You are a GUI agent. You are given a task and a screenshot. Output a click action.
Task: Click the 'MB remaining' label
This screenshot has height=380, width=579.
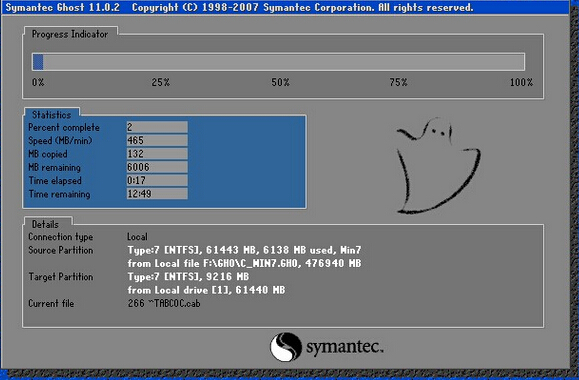coord(54,167)
